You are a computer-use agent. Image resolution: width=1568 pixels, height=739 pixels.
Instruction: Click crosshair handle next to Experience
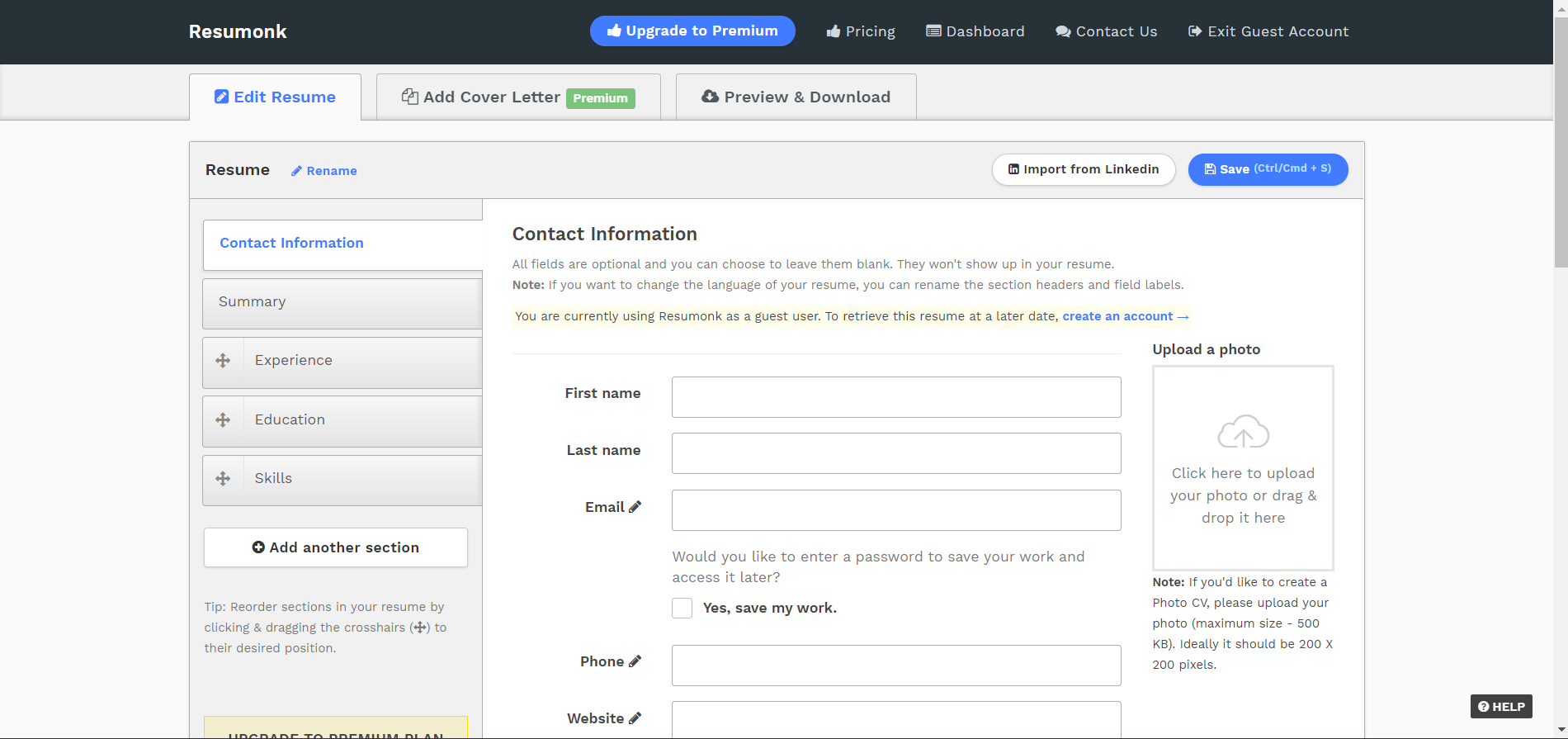[223, 361]
